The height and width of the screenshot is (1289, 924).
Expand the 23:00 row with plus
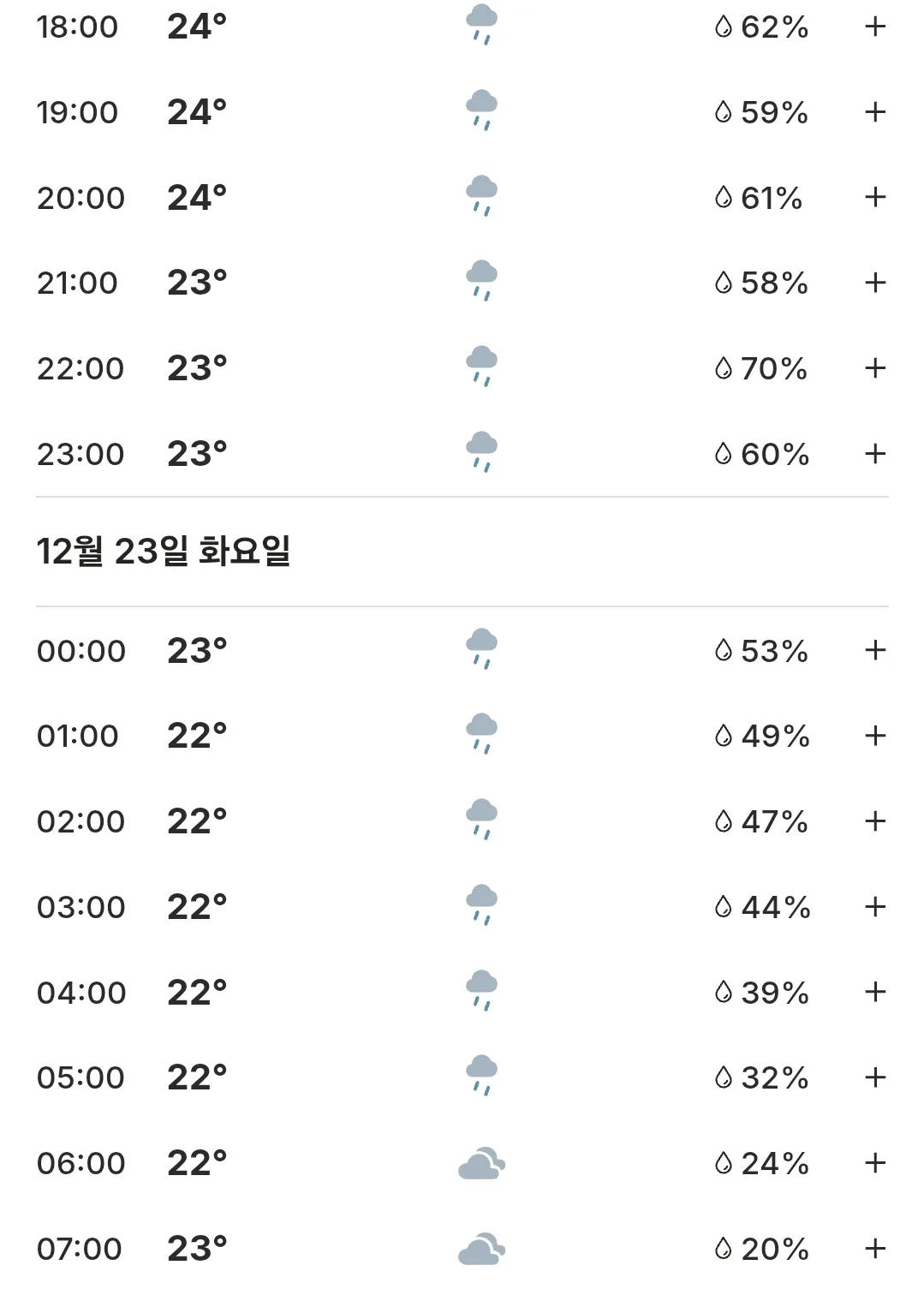click(875, 454)
